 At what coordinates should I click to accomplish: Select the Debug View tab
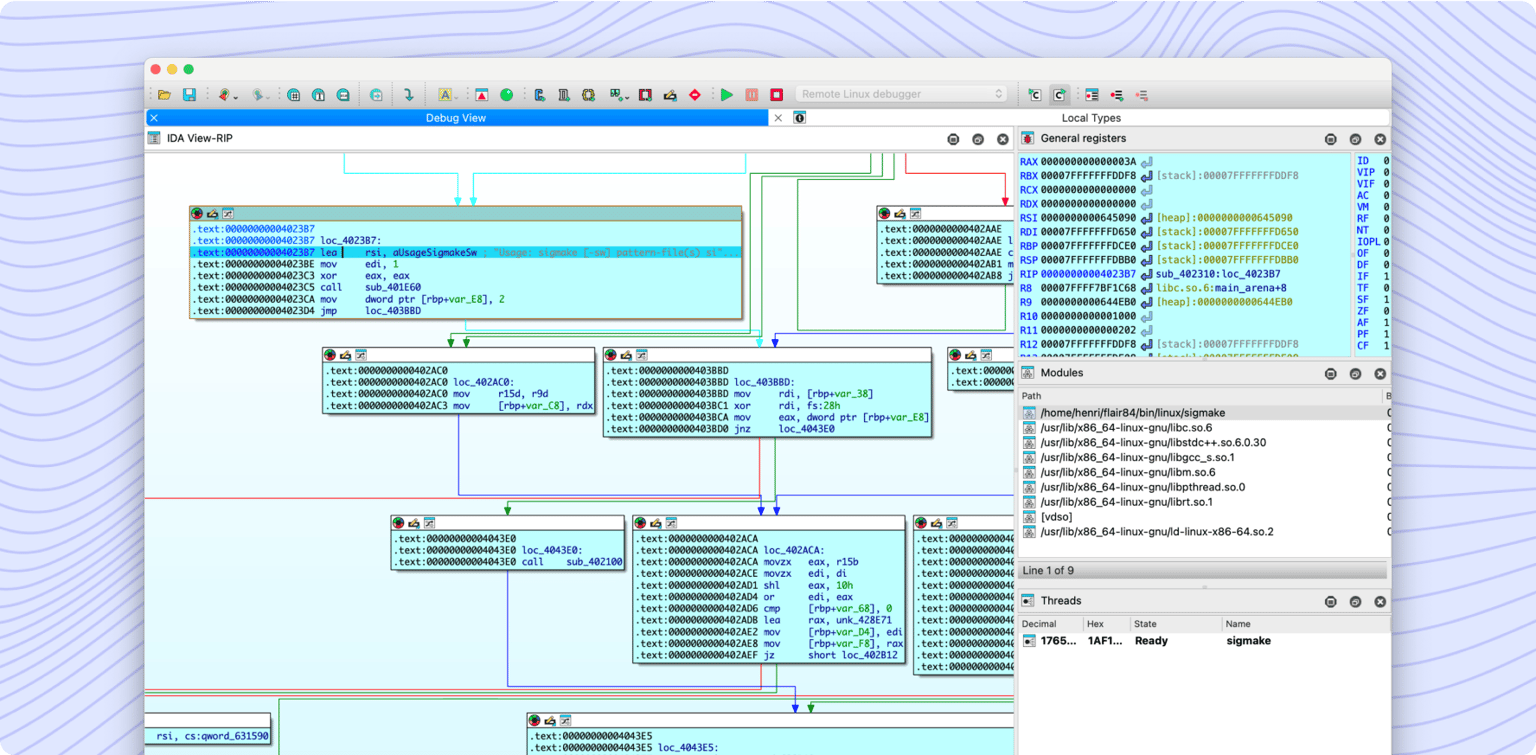(x=456, y=117)
